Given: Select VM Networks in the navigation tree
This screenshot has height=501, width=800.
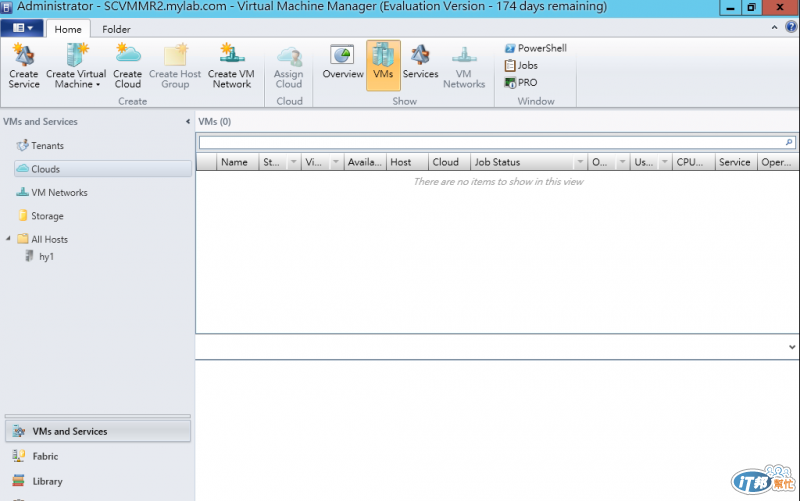Looking at the screenshot, I should click(52, 192).
